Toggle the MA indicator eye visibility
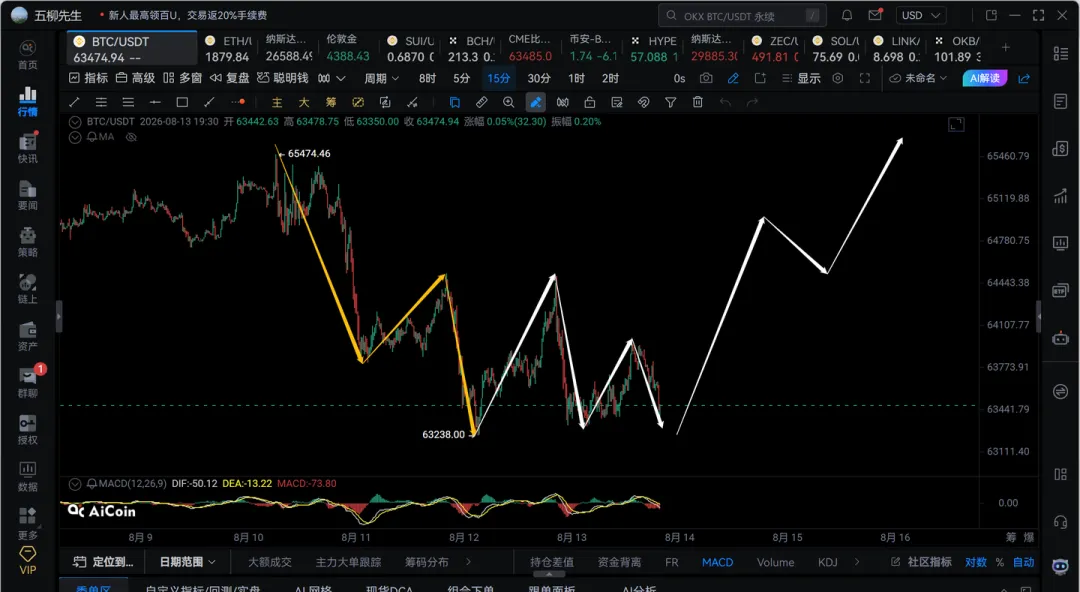Viewport: 1080px width, 592px height. coord(131,137)
